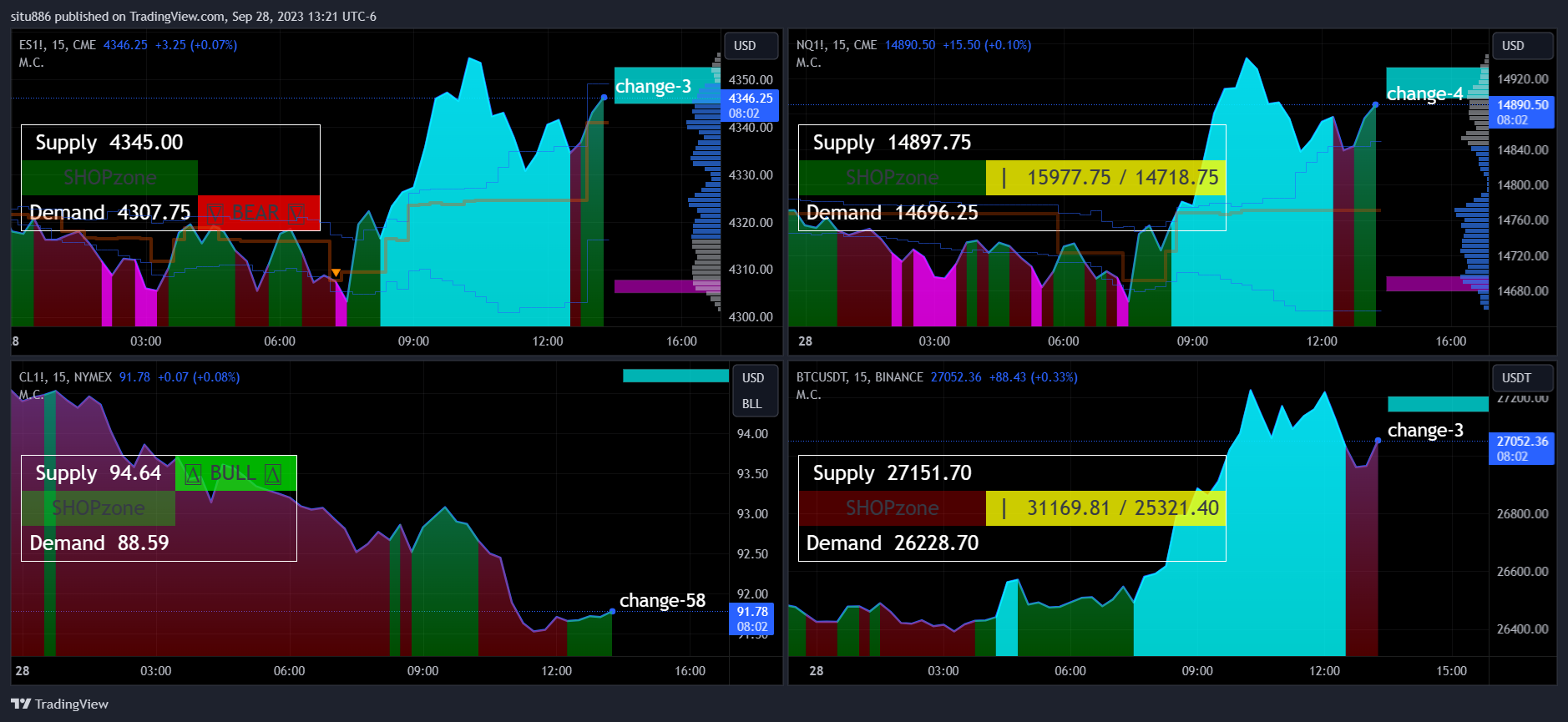Click the yellow 31169.81 / 25321.40 box
Image resolution: width=1568 pixels, height=722 pixels.
click(1105, 508)
